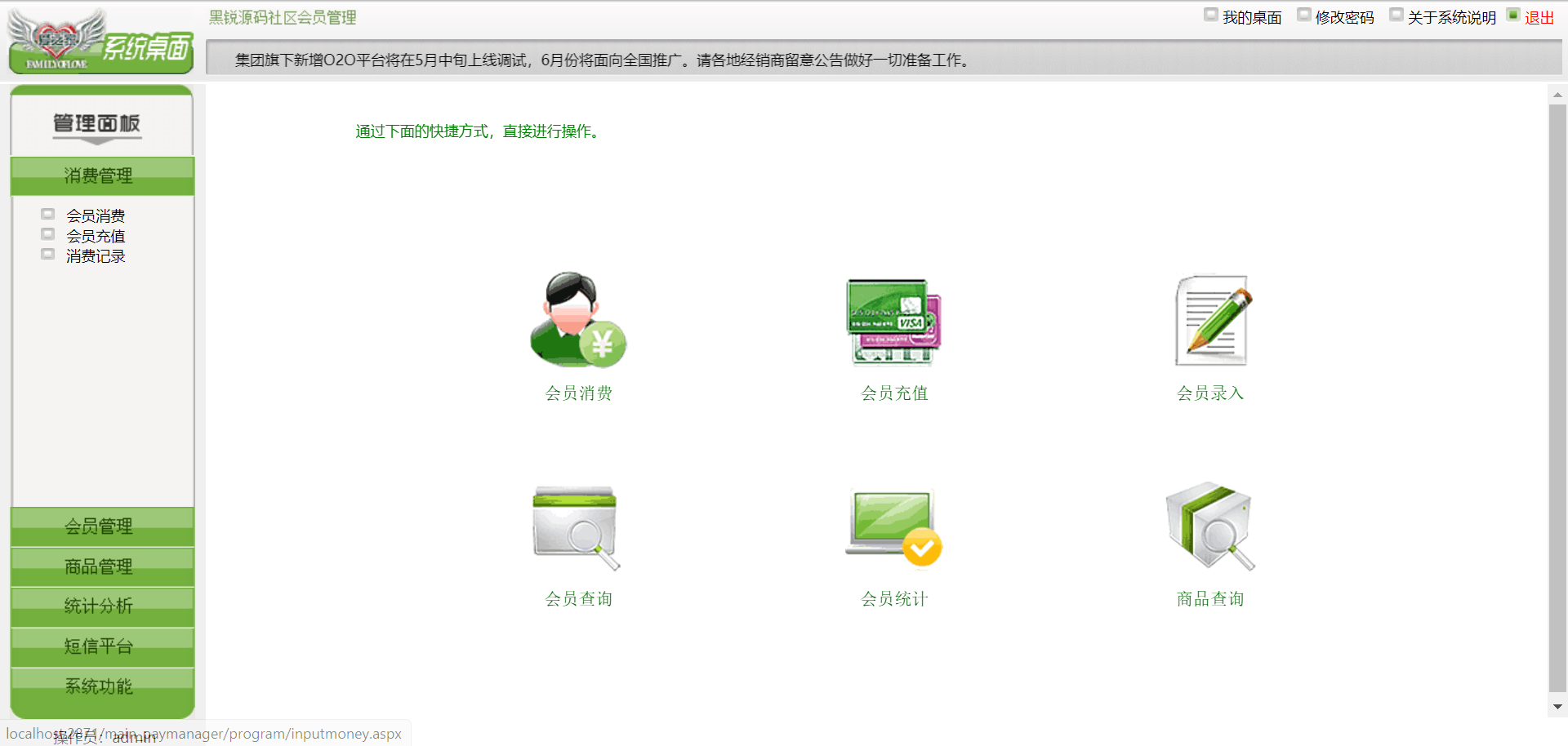Screen dimensions: 1568x746
Task: Click the vertical scrollbar thumb
Action: click(1557, 397)
